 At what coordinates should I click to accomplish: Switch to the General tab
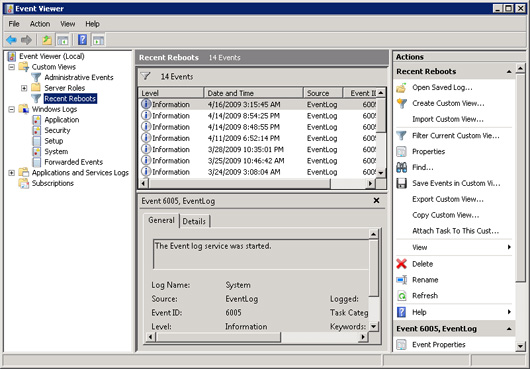tap(161, 220)
